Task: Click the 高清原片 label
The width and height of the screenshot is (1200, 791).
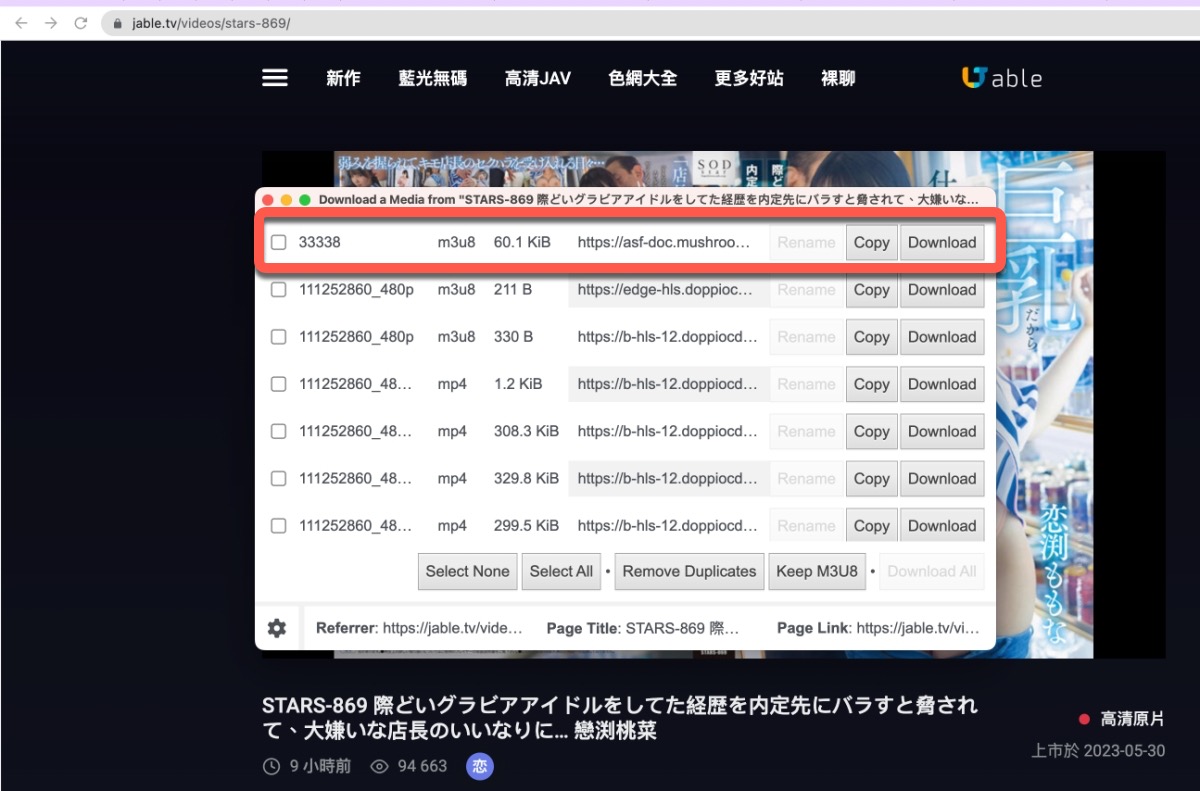Action: (1132, 719)
